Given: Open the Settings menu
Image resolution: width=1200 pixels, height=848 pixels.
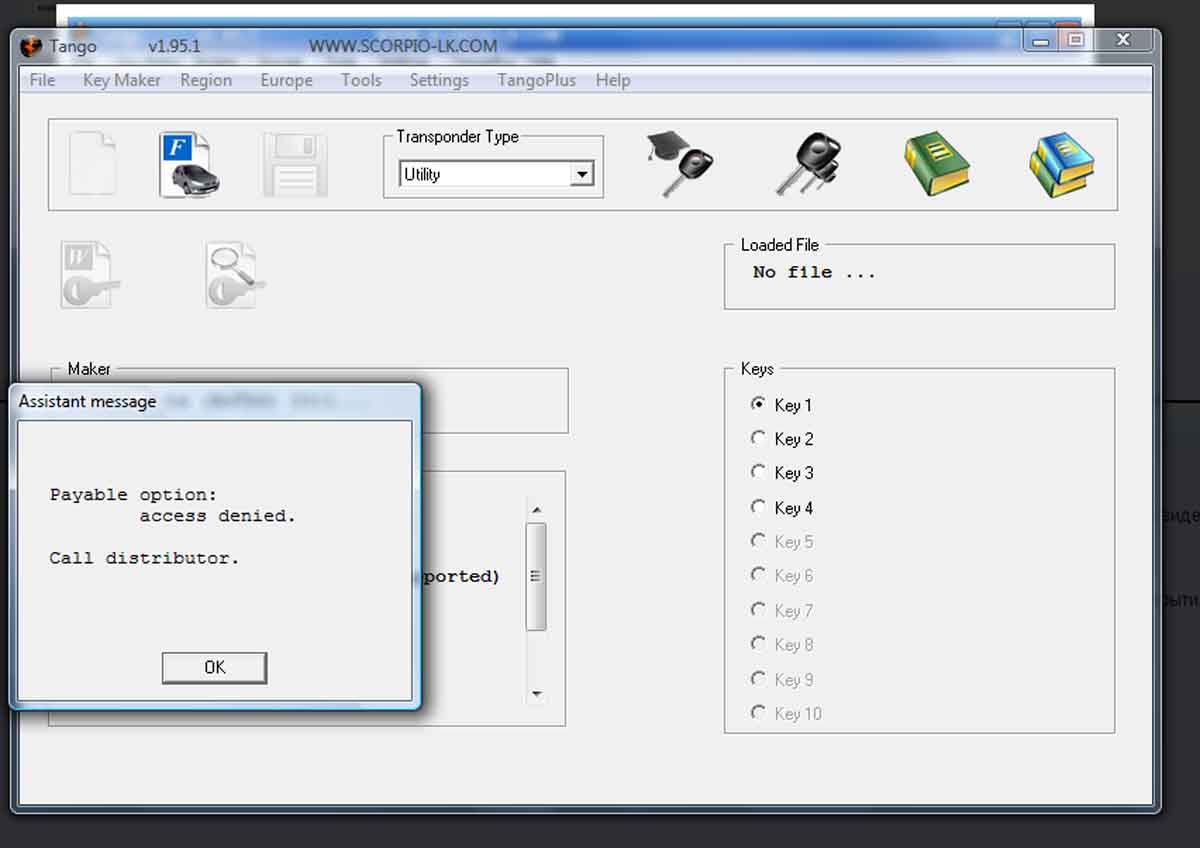Looking at the screenshot, I should coord(439,80).
